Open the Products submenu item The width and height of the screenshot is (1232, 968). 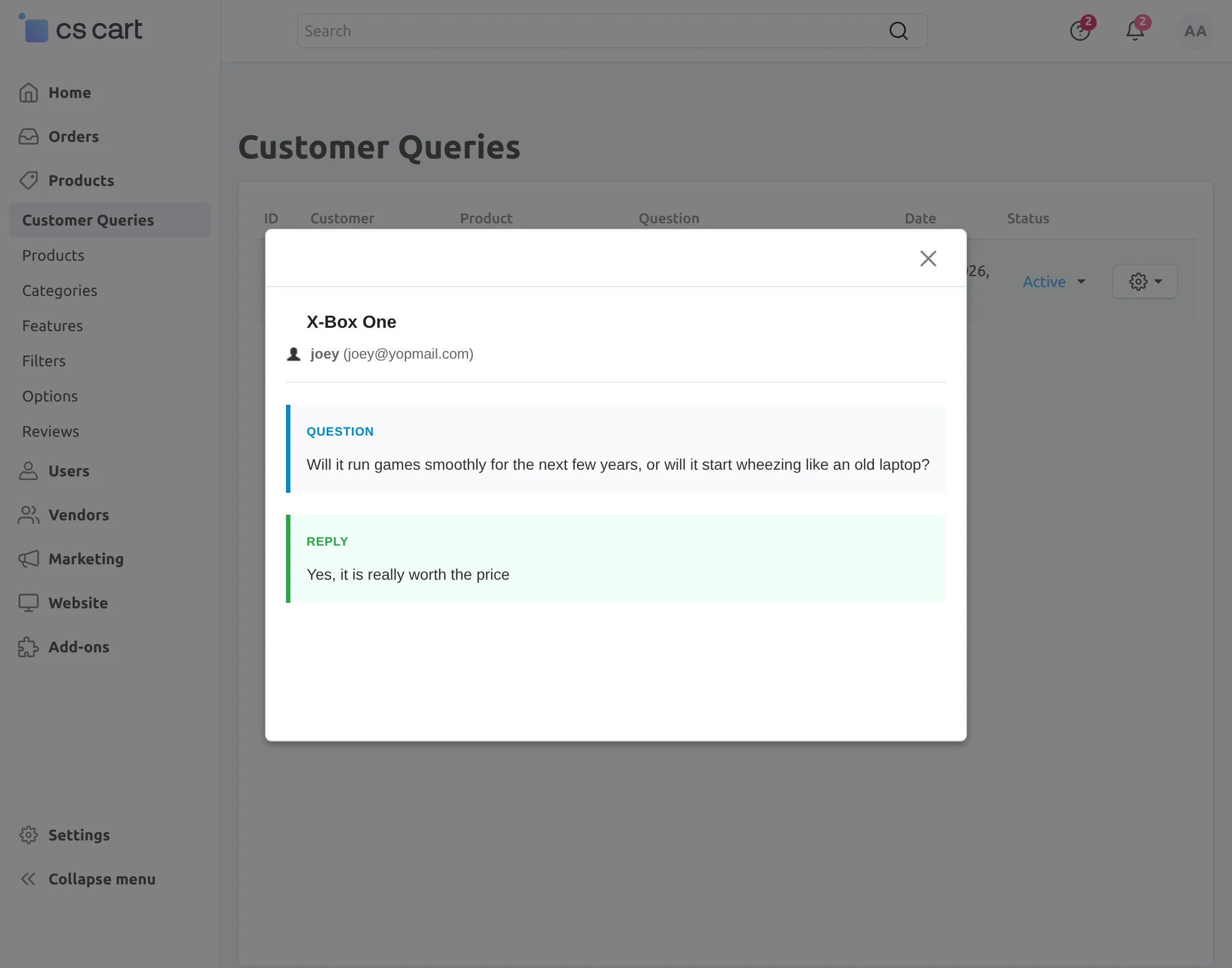pos(53,256)
